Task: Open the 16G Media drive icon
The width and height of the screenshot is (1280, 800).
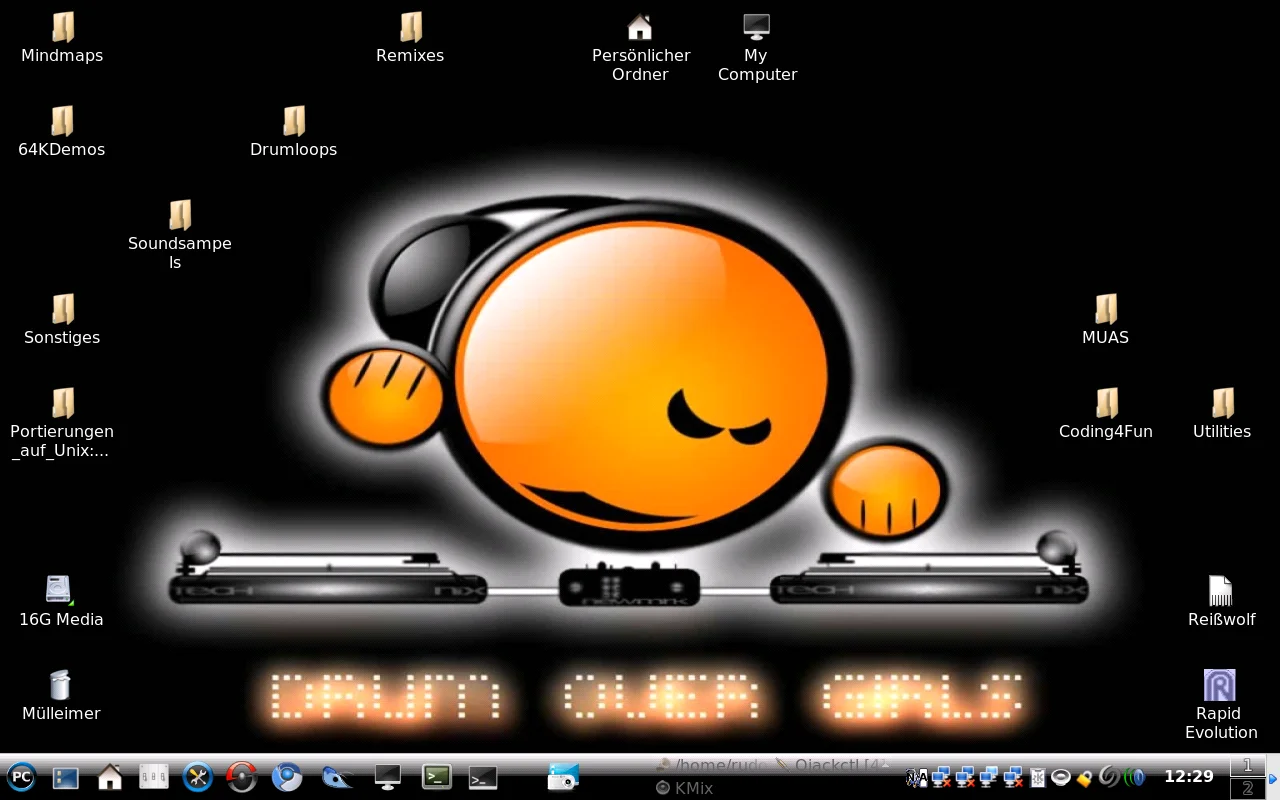Action: click(61, 602)
